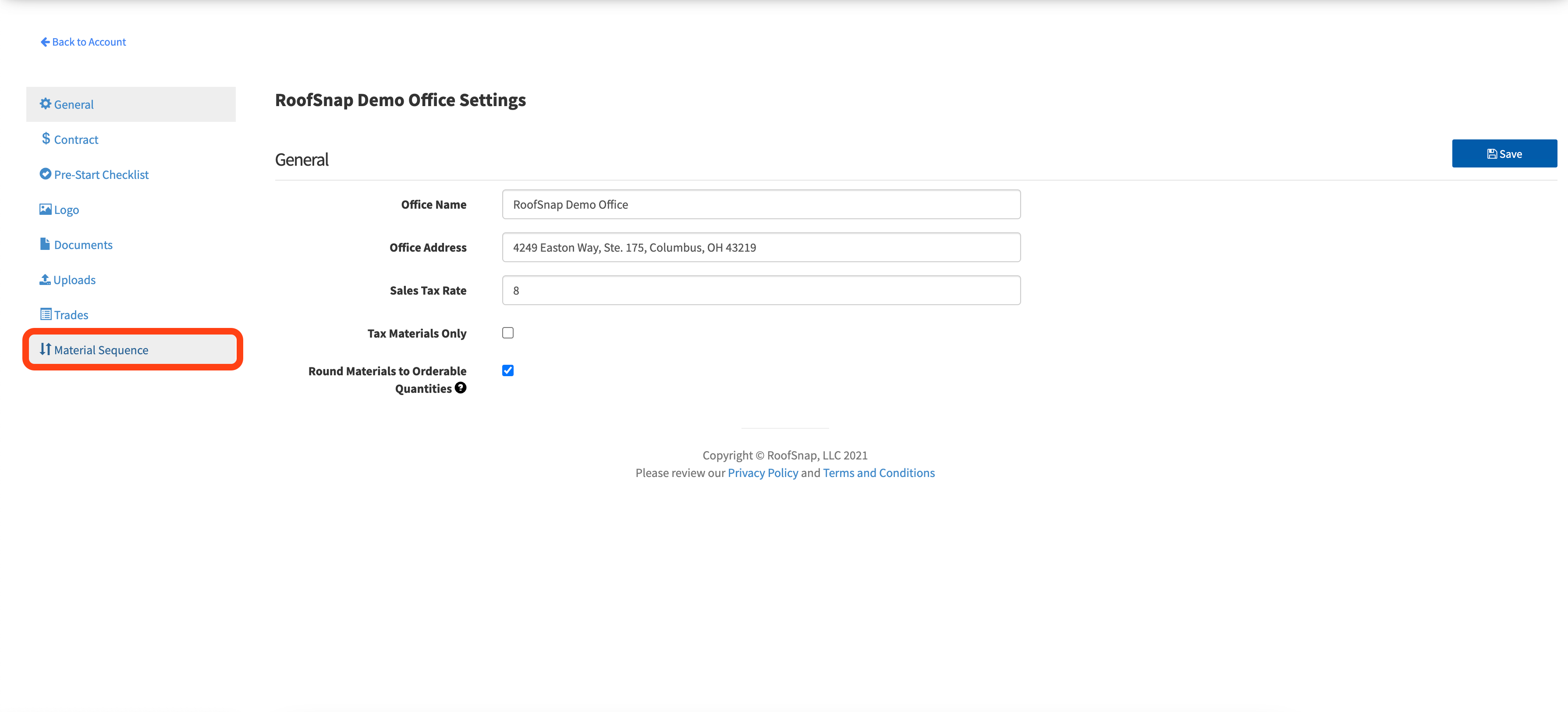The height and width of the screenshot is (712, 1568).
Task: Open the General settings section
Action: pyautogui.click(x=131, y=104)
